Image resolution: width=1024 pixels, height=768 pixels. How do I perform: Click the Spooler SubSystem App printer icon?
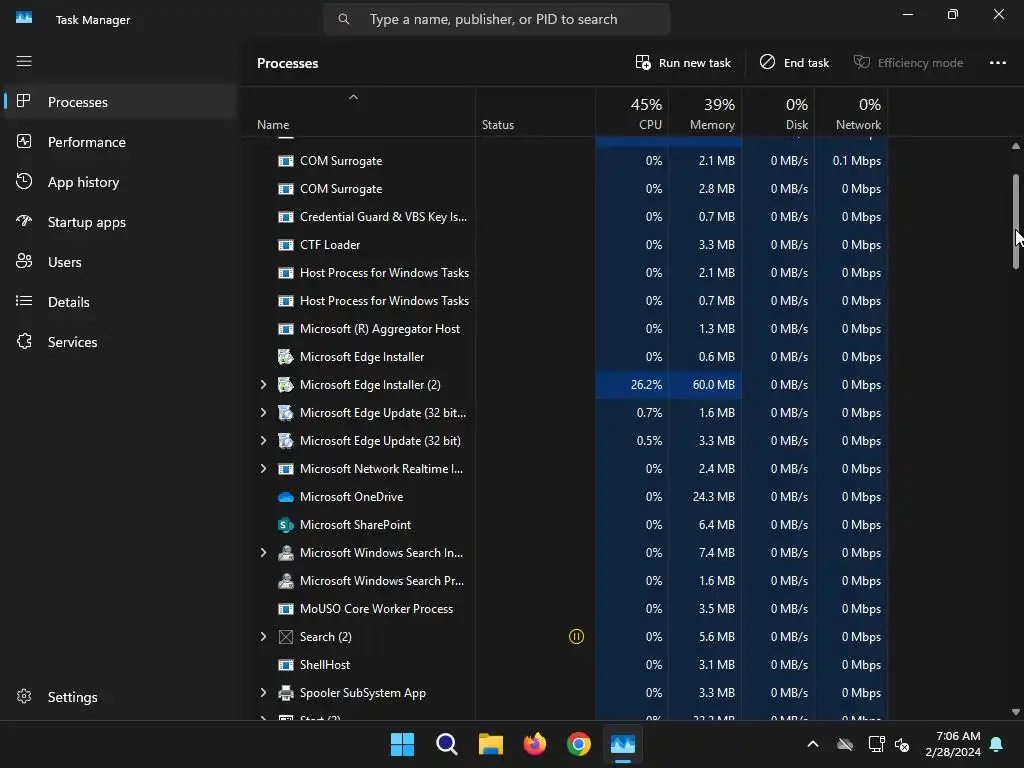tap(285, 693)
